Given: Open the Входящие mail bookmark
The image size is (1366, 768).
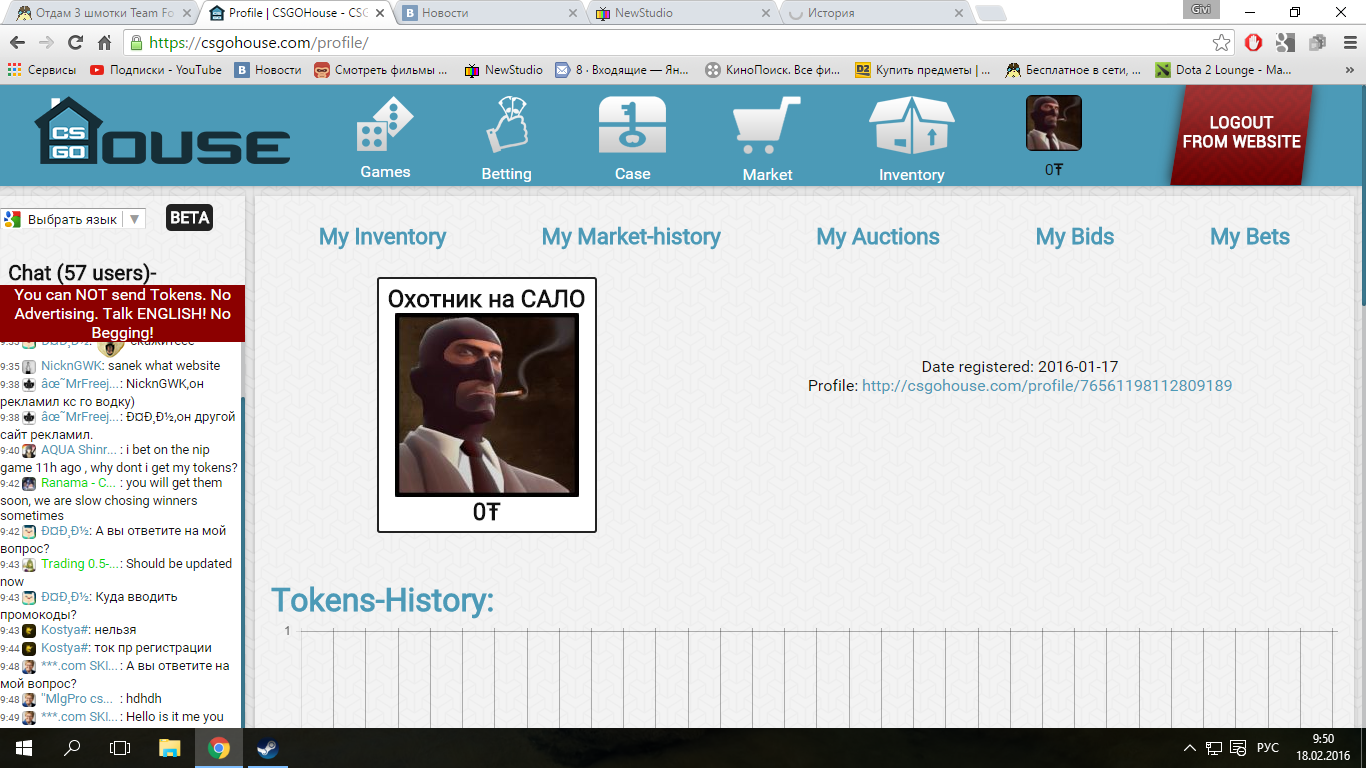Looking at the screenshot, I should (x=622, y=70).
